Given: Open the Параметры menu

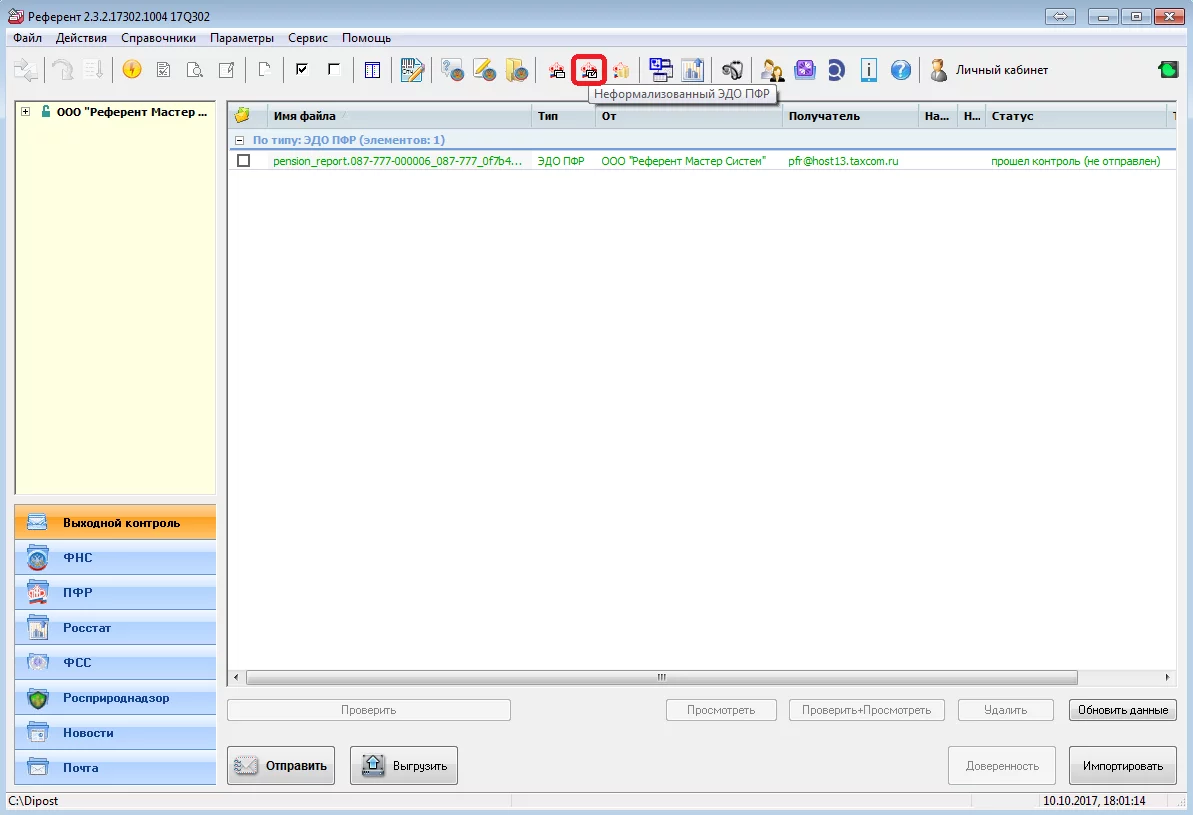Looking at the screenshot, I should click(x=242, y=38).
